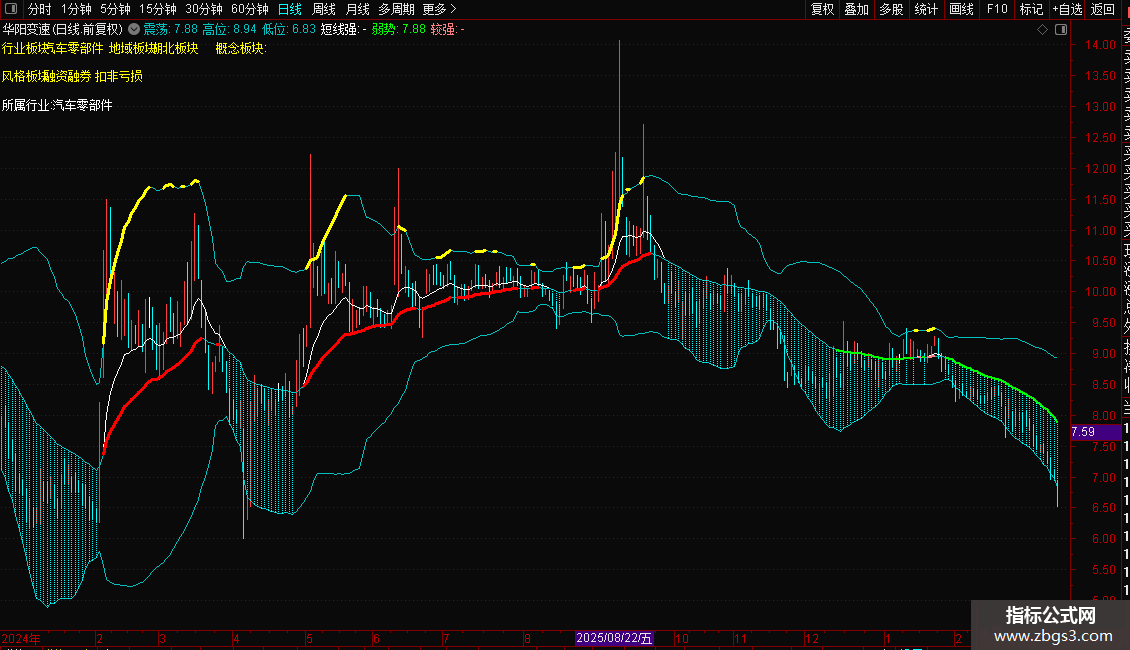Click the 返回 back button
Image resolution: width=1130 pixels, height=650 pixels.
pyautogui.click(x=1103, y=9)
